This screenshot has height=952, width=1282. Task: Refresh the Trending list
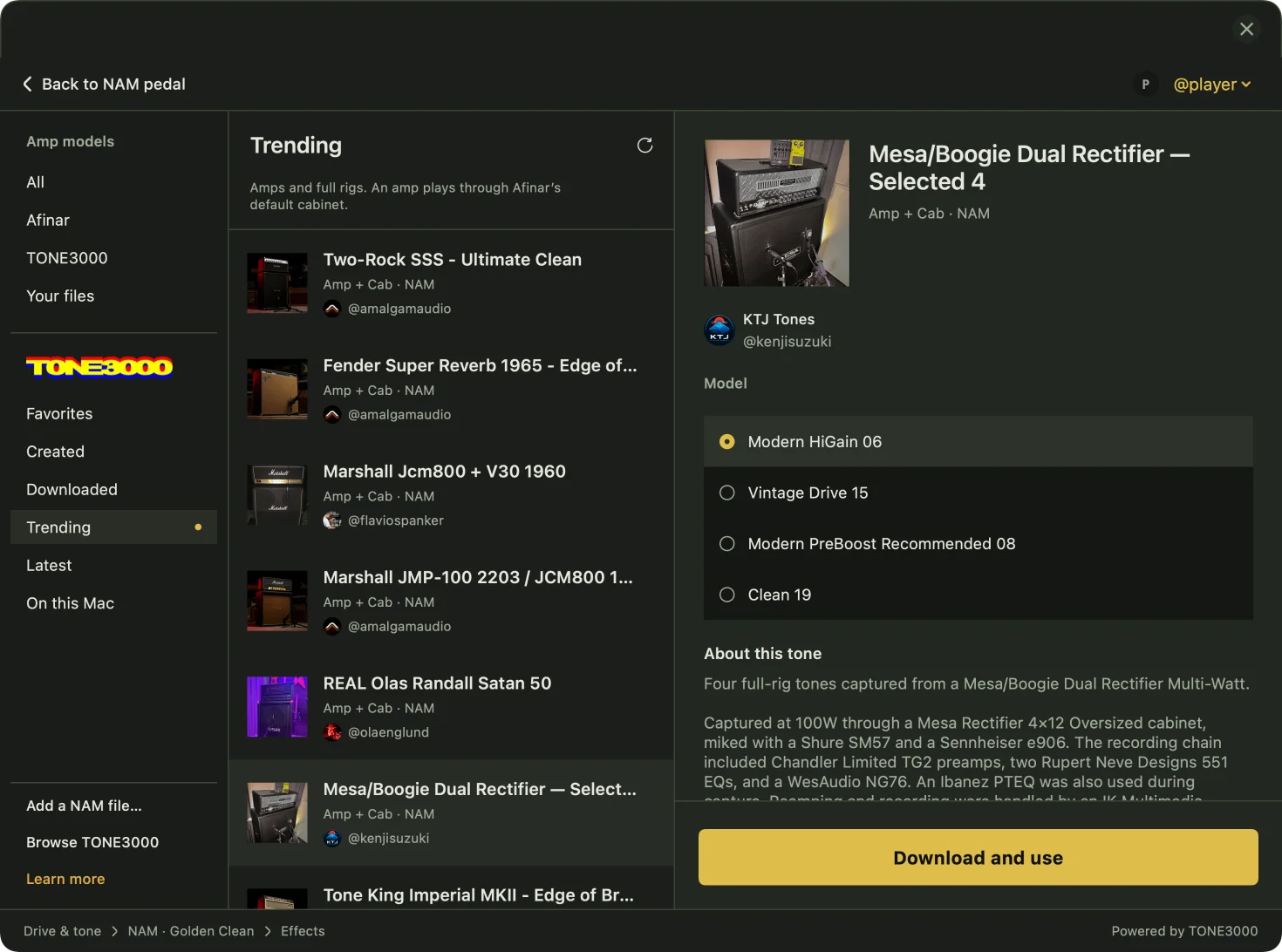644,146
